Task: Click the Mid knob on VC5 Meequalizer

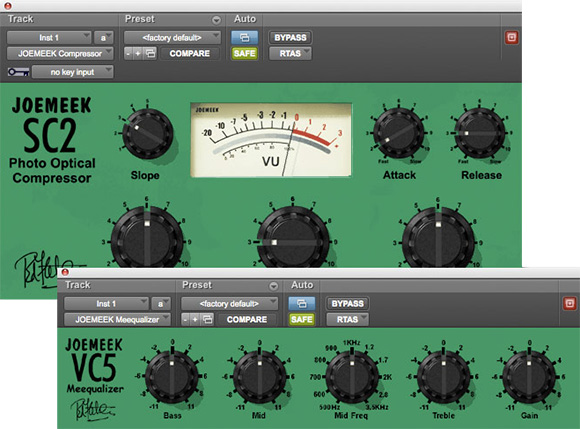Action: click(x=259, y=377)
